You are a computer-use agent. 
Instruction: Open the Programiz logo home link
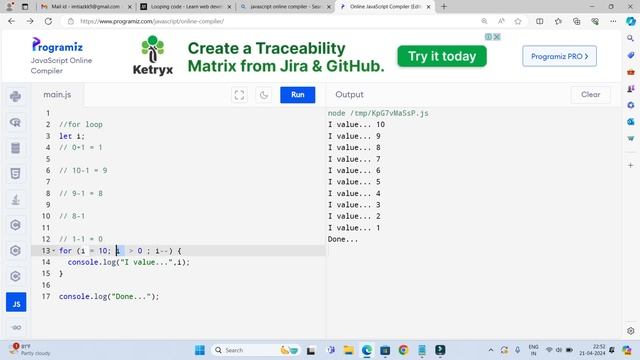[57, 46]
